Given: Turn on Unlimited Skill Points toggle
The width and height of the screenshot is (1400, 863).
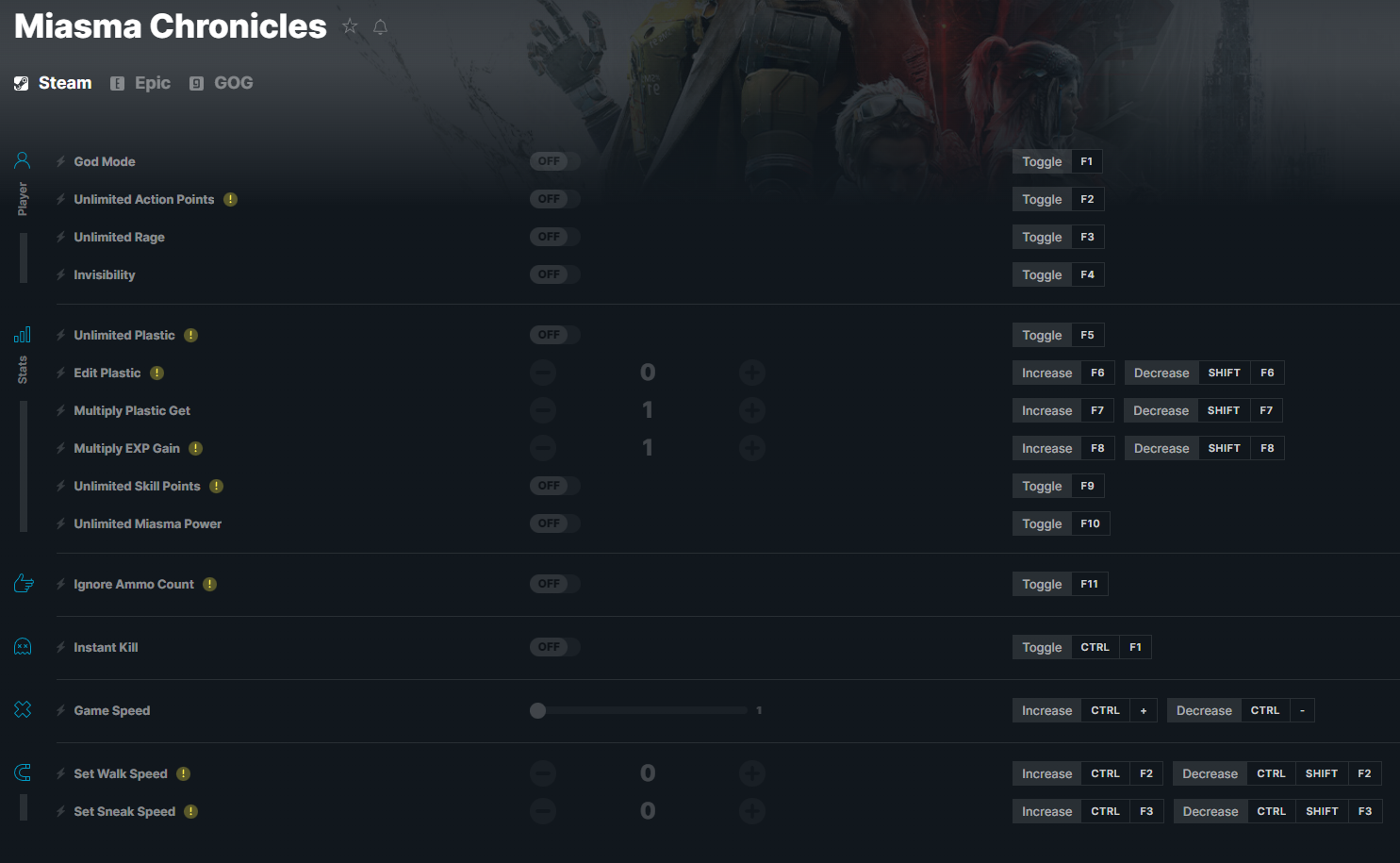Looking at the screenshot, I should click(554, 486).
